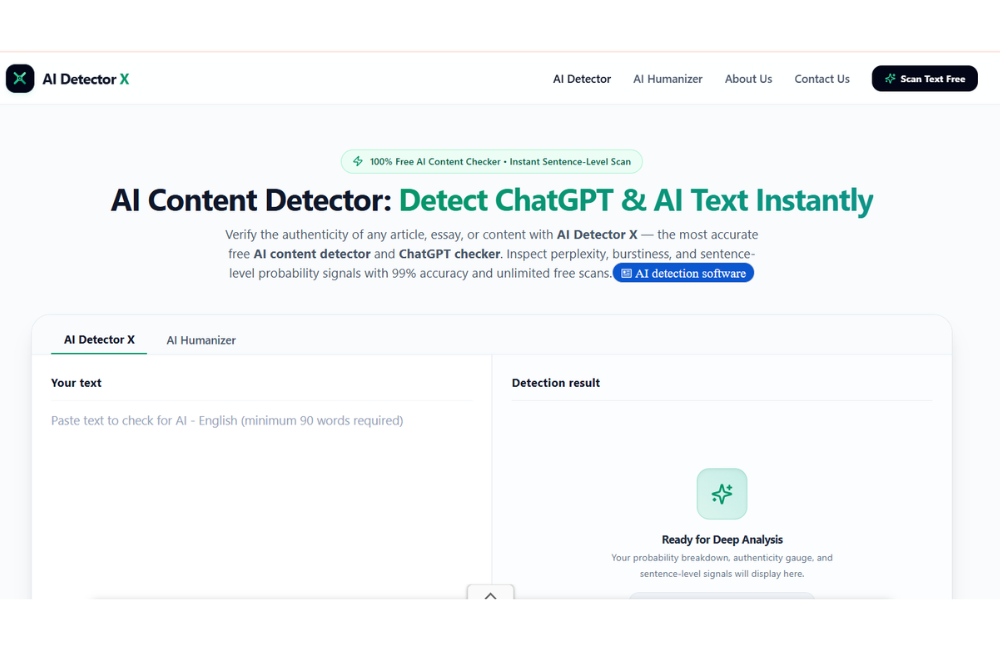This screenshot has height=650, width=1000.
Task: Open Contact Us in the header
Action: pos(821,79)
